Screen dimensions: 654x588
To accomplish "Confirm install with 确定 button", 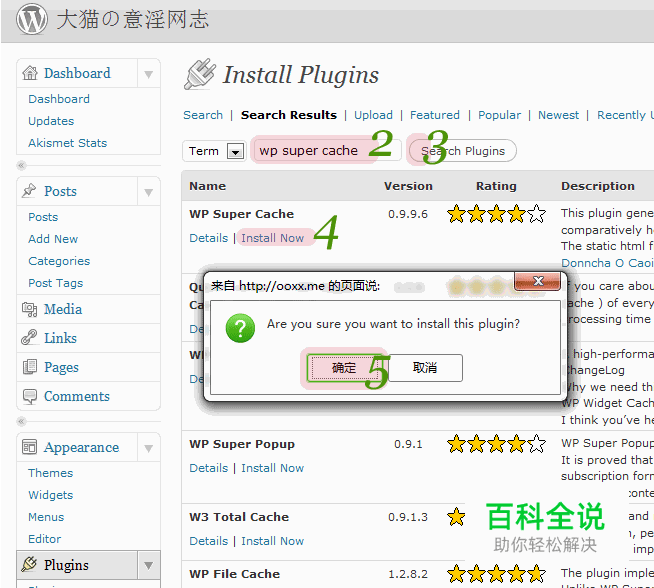I will [x=344, y=368].
